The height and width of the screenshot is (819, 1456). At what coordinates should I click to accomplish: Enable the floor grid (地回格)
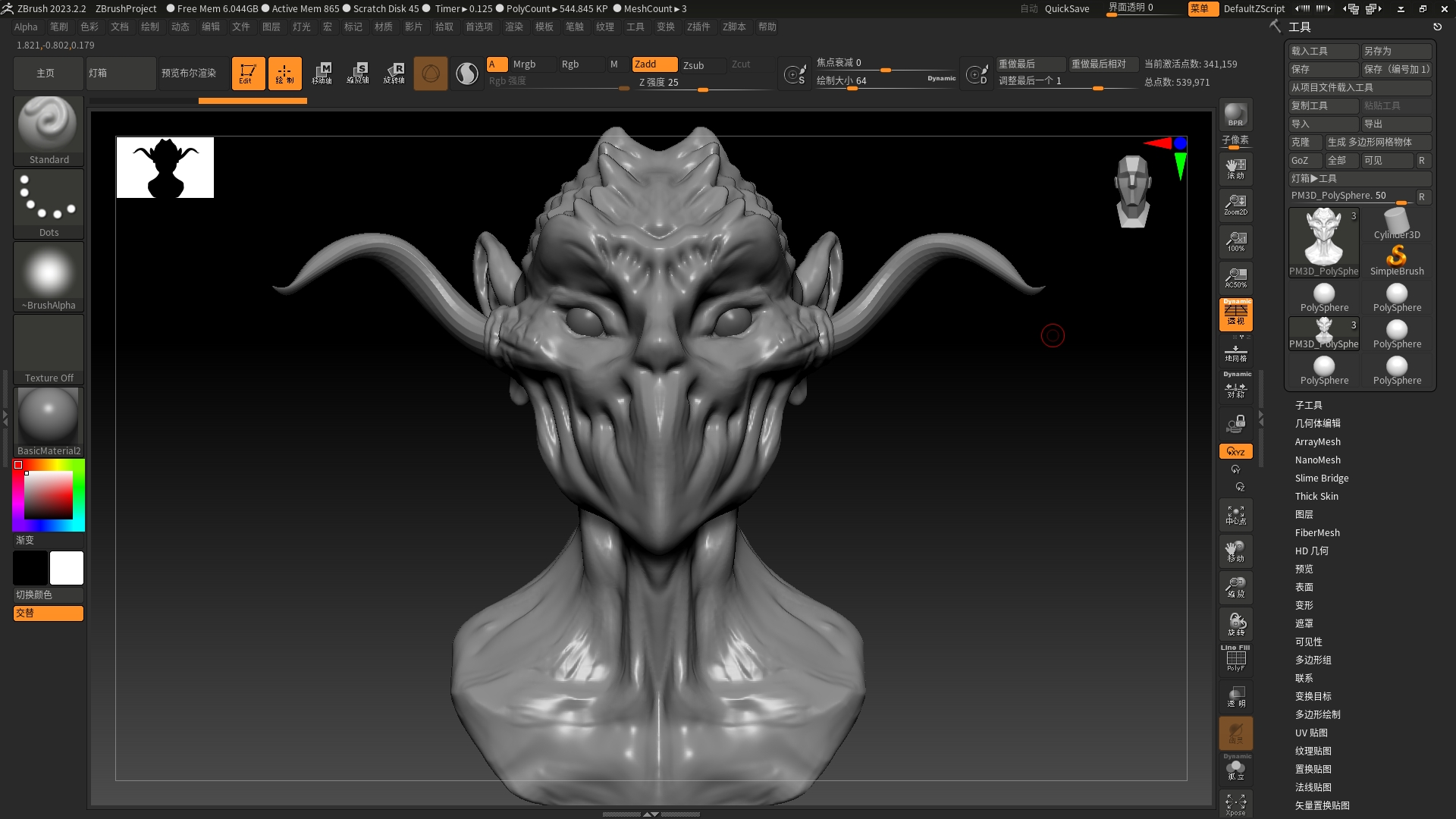point(1236,353)
